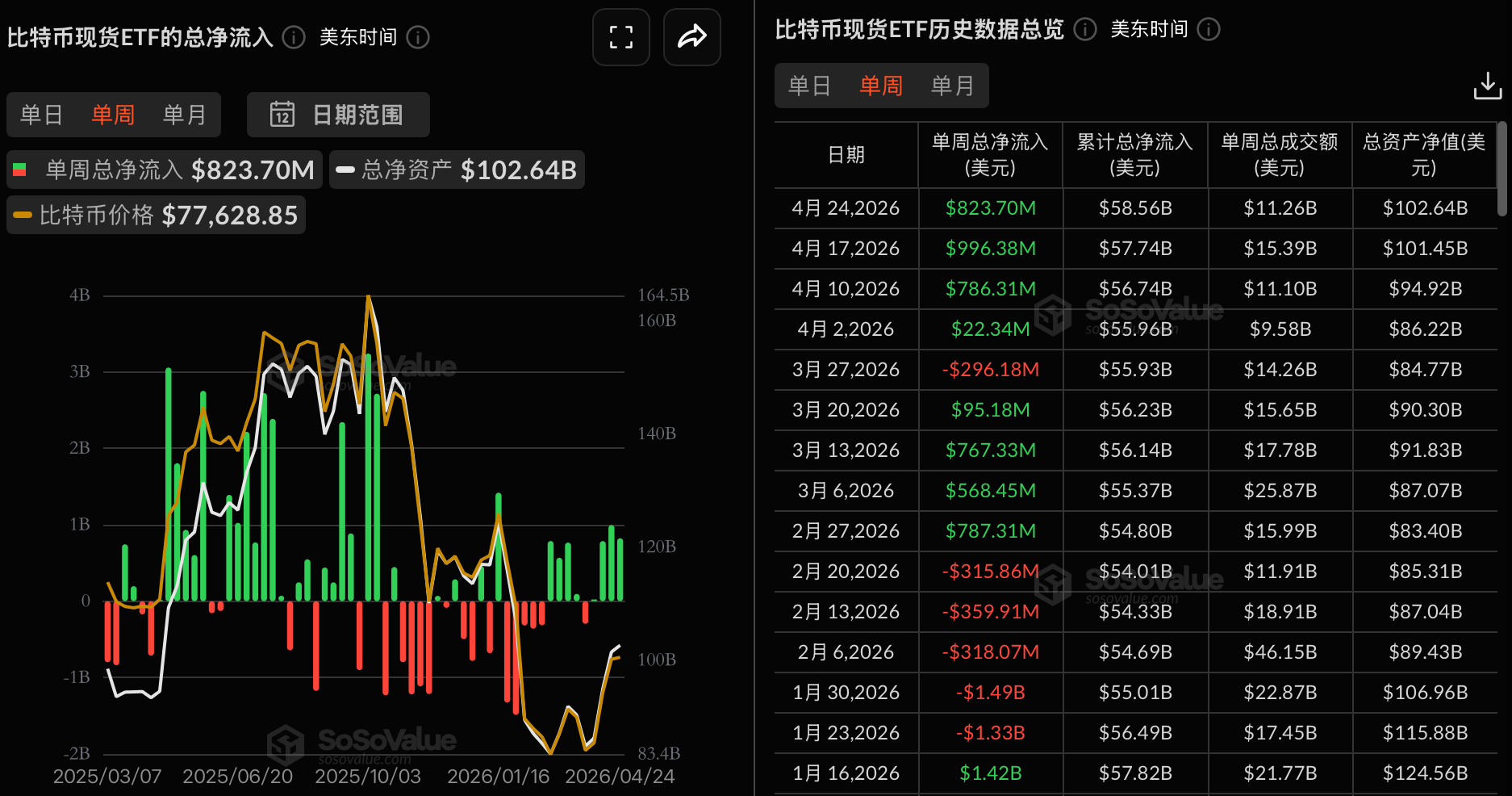Select 单日 tab in history table
The width and height of the screenshot is (1512, 796).
click(x=809, y=86)
